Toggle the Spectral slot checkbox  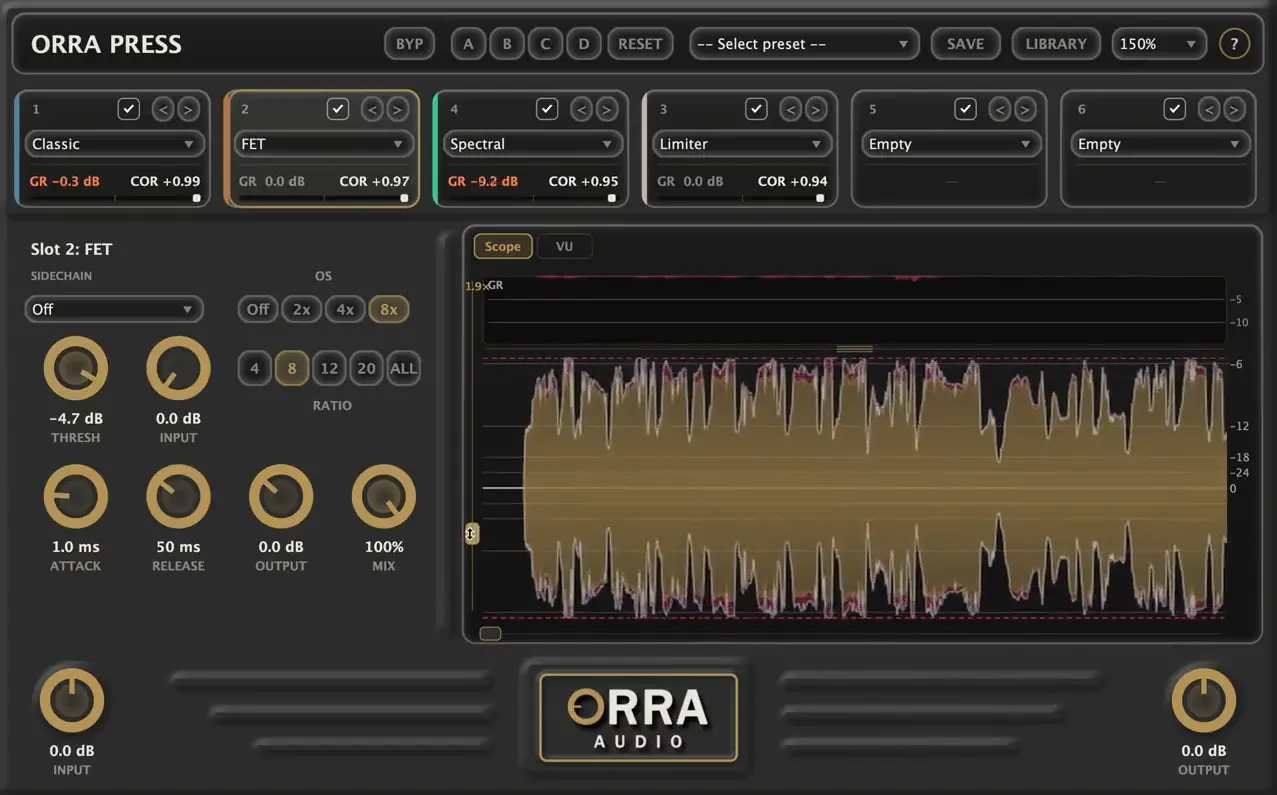tap(546, 109)
